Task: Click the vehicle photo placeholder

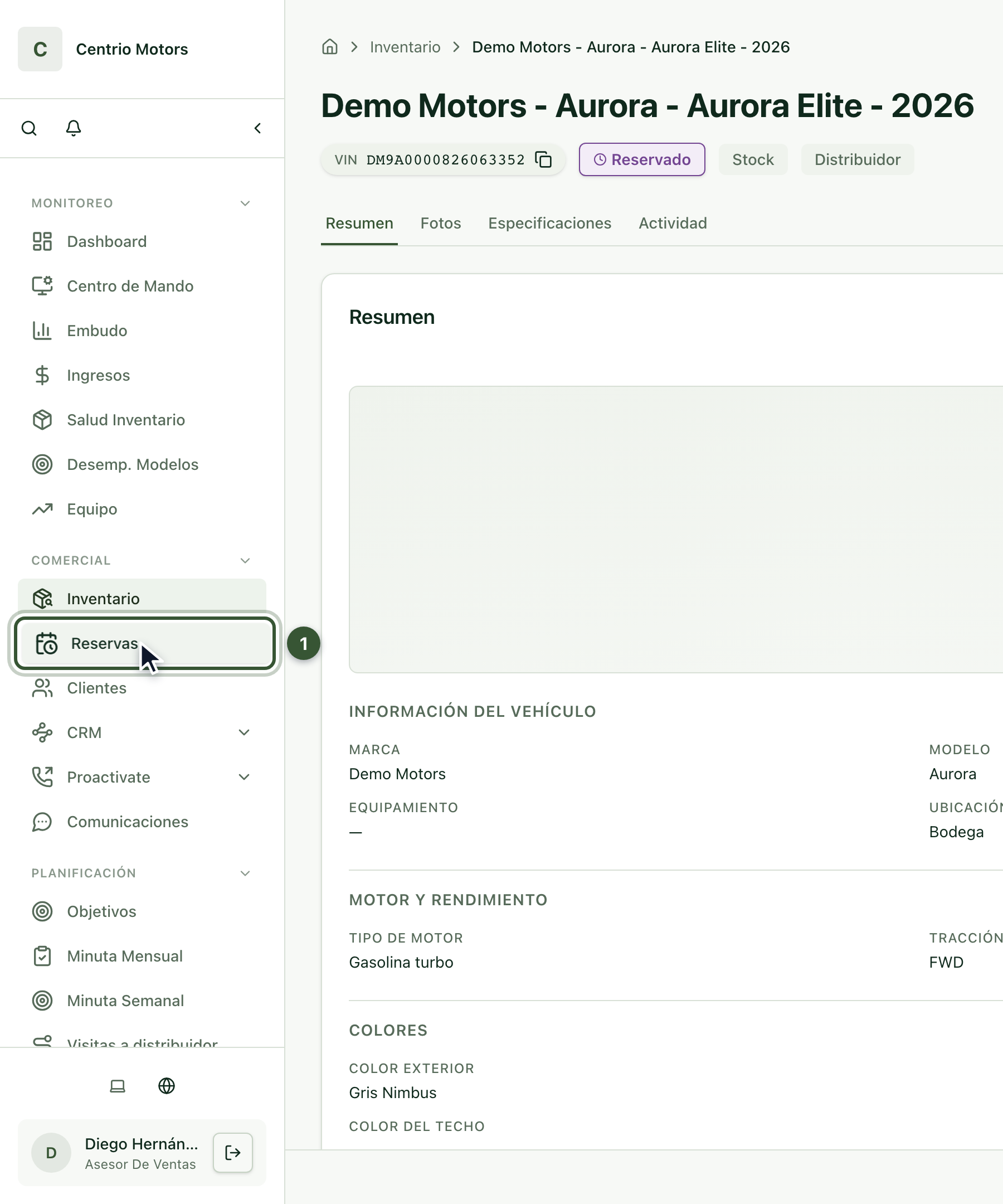Action: (x=676, y=530)
